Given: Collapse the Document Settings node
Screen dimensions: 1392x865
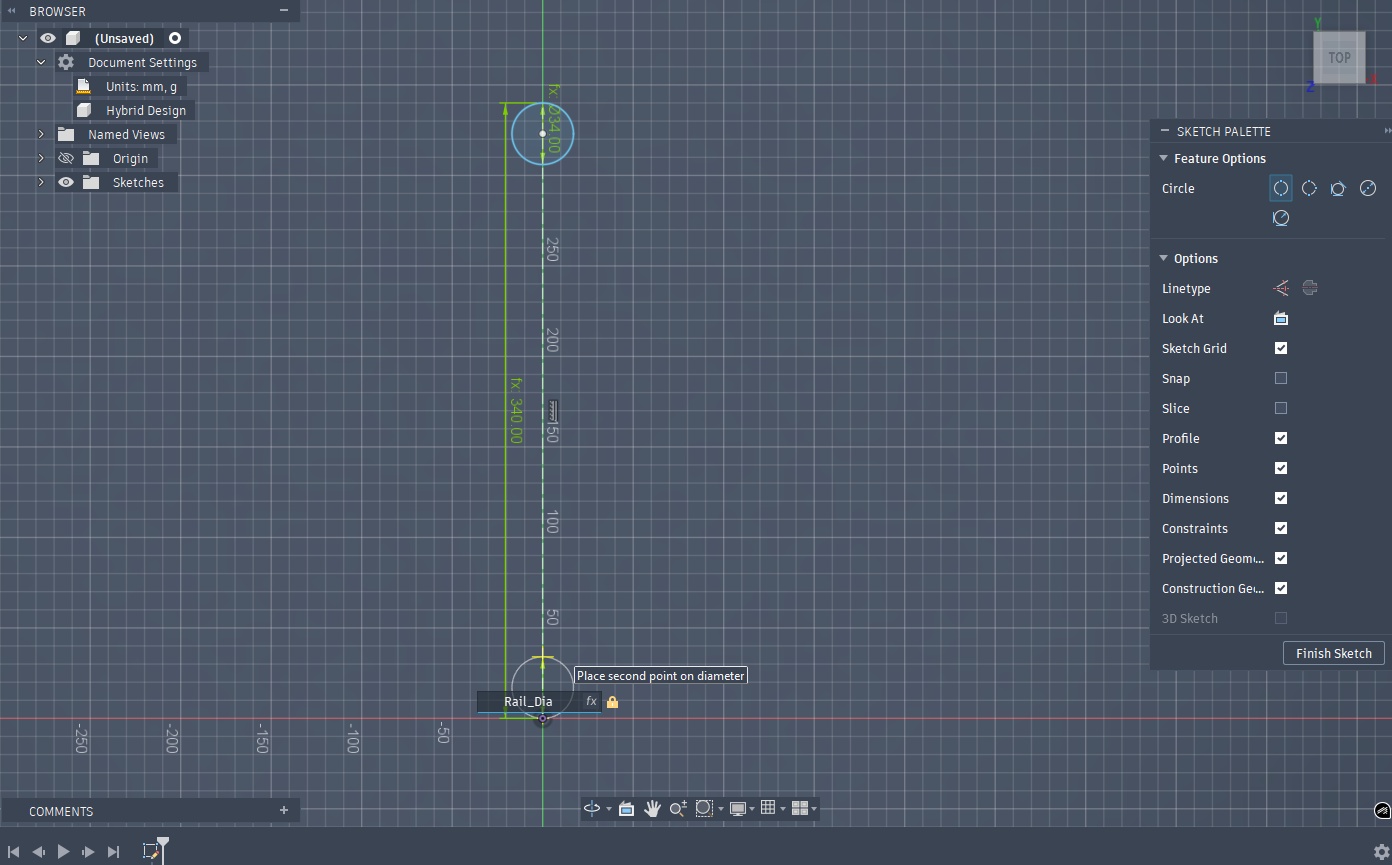Looking at the screenshot, I should [41, 62].
